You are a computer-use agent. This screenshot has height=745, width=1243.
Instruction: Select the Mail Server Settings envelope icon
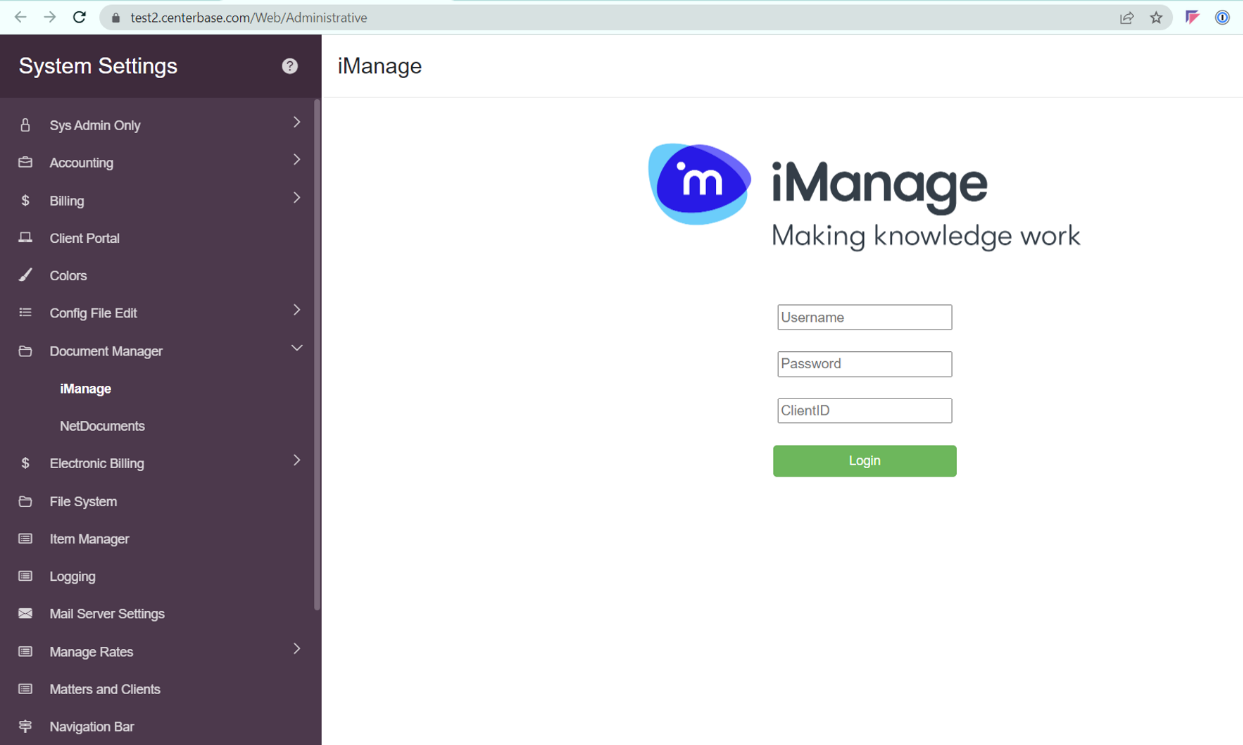[x=25, y=613]
